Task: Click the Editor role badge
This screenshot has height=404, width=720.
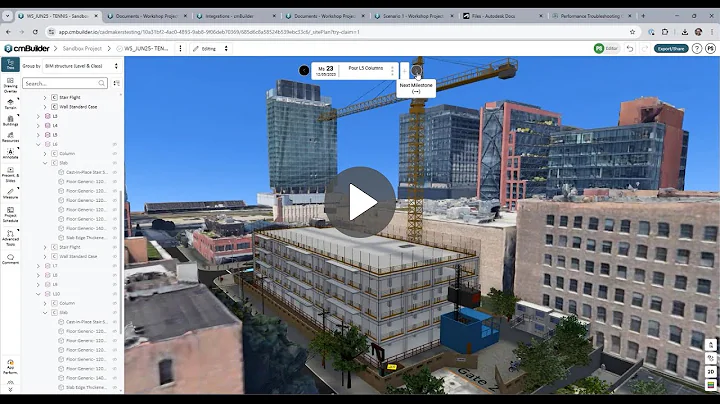Action: click(x=607, y=48)
